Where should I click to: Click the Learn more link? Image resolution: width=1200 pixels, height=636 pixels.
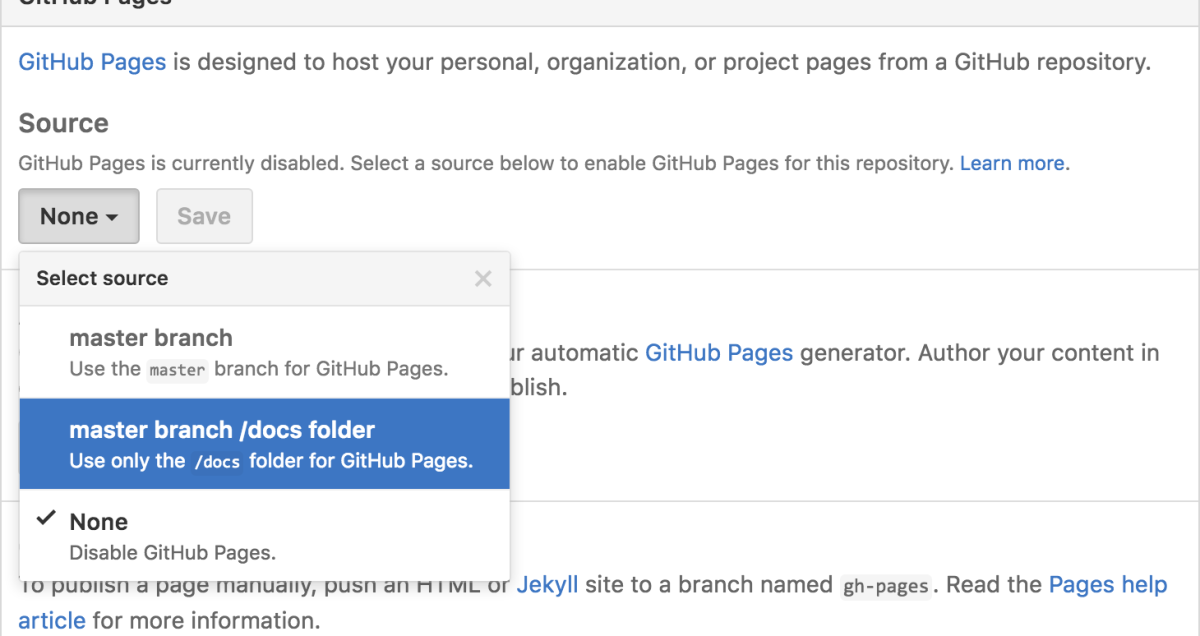tap(1012, 163)
